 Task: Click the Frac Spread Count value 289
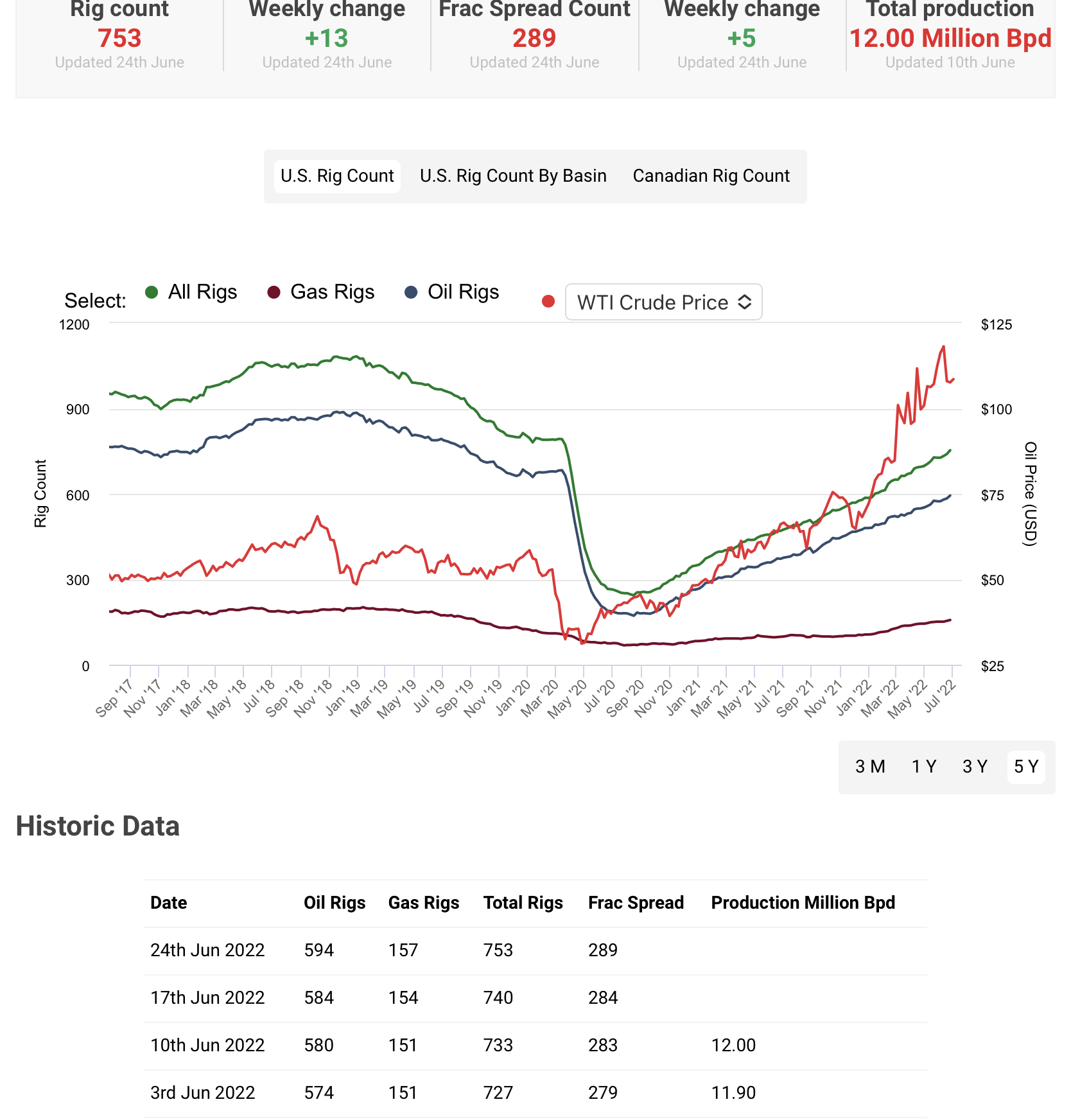click(534, 39)
